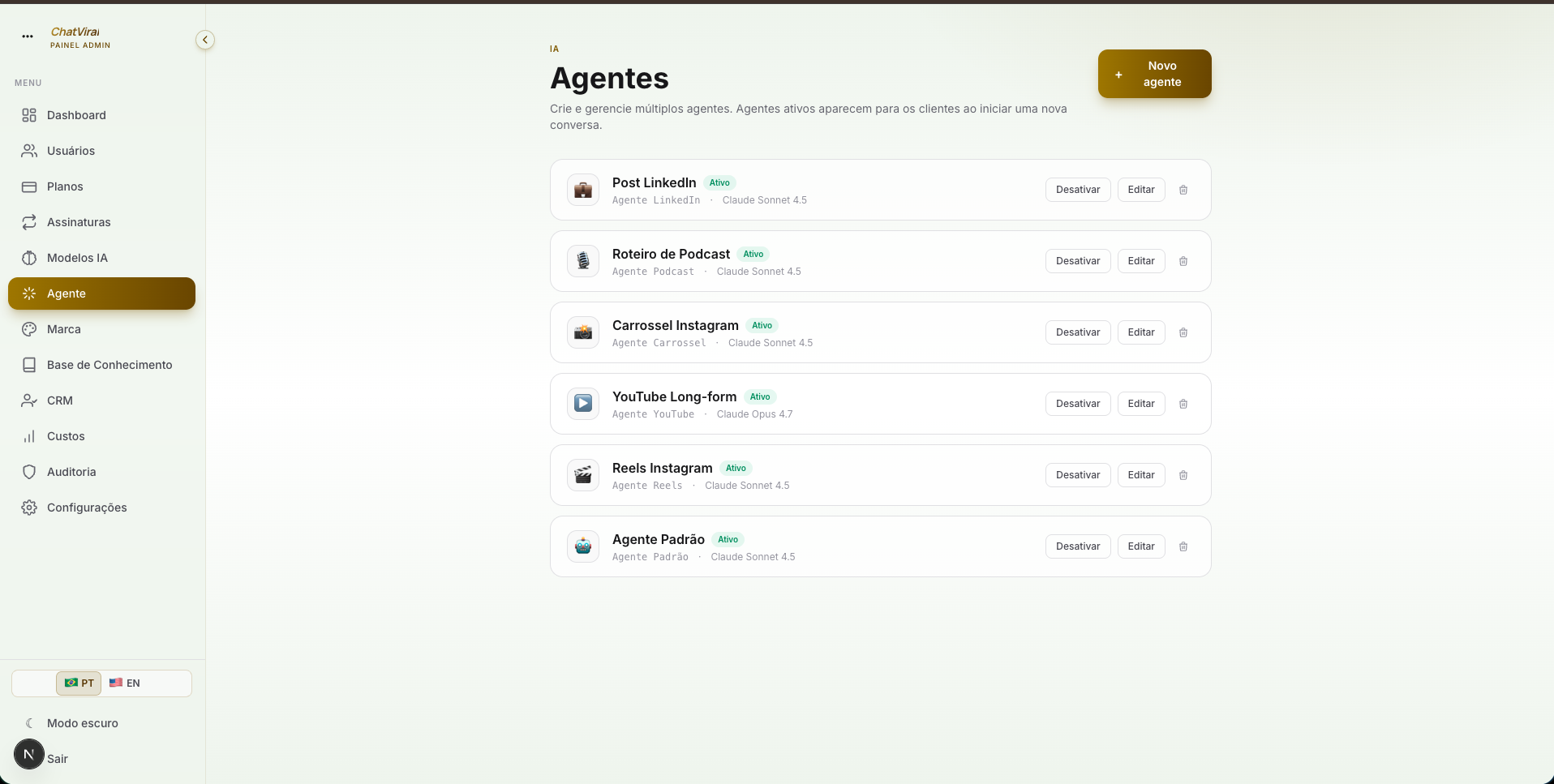The width and height of the screenshot is (1554, 784).
Task: Edit the YouTube Long-form agent
Action: click(x=1141, y=404)
